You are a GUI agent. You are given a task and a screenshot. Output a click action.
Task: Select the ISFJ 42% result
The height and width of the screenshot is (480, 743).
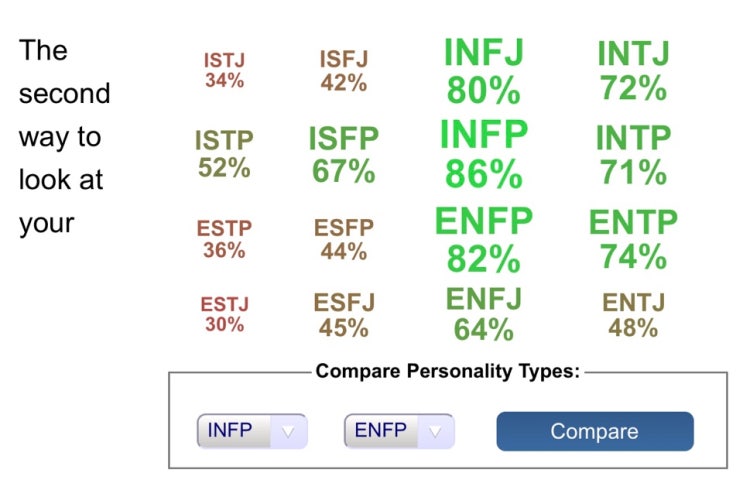pos(343,71)
